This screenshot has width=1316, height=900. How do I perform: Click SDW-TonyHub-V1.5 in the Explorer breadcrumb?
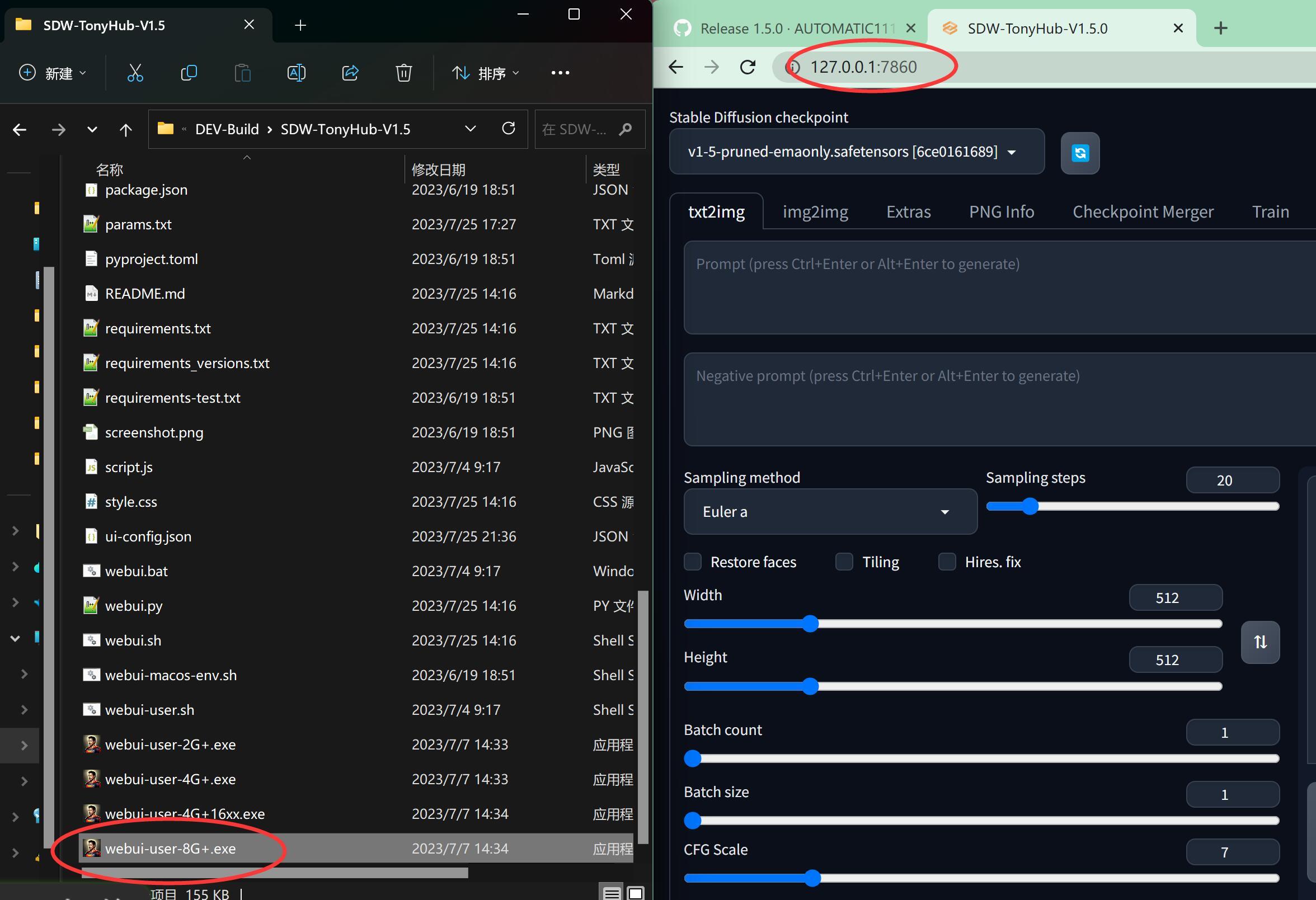(345, 129)
